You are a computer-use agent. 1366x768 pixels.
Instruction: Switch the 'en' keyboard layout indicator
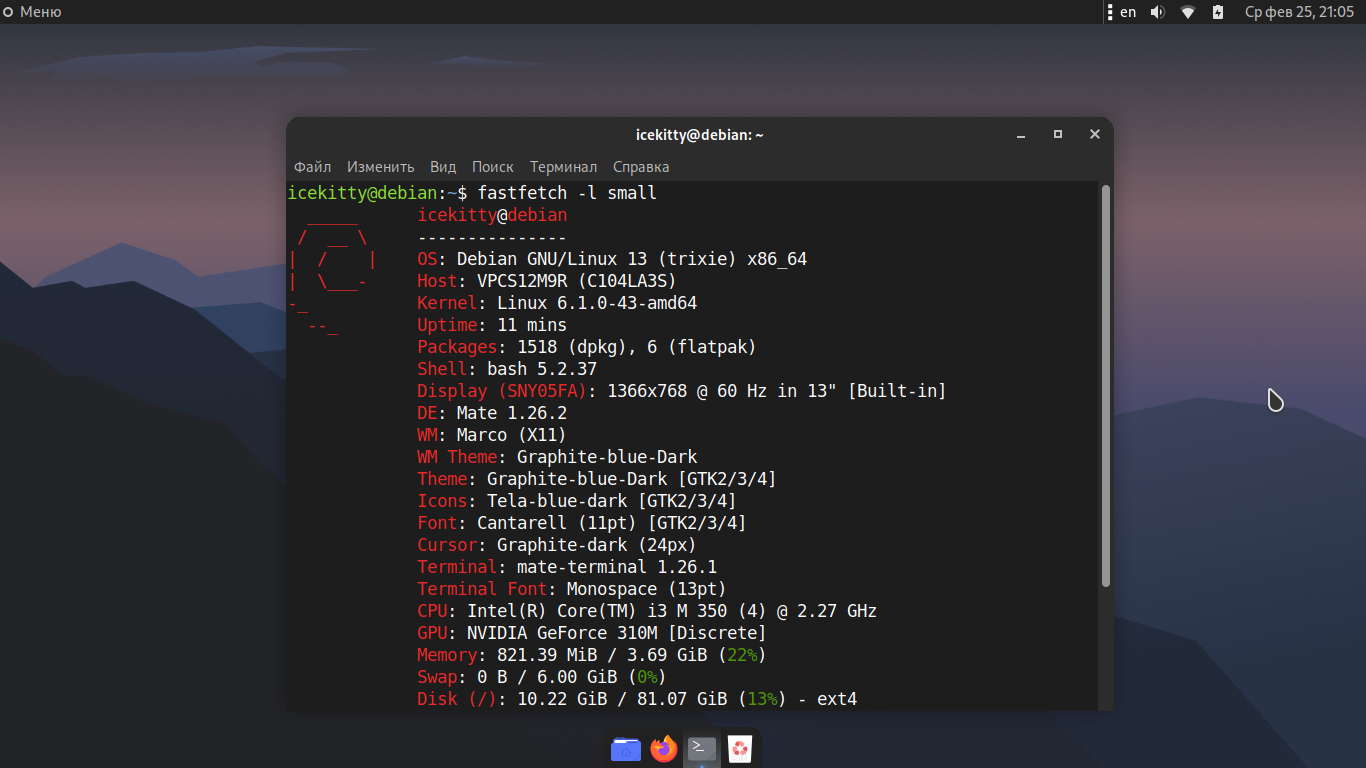click(1128, 12)
